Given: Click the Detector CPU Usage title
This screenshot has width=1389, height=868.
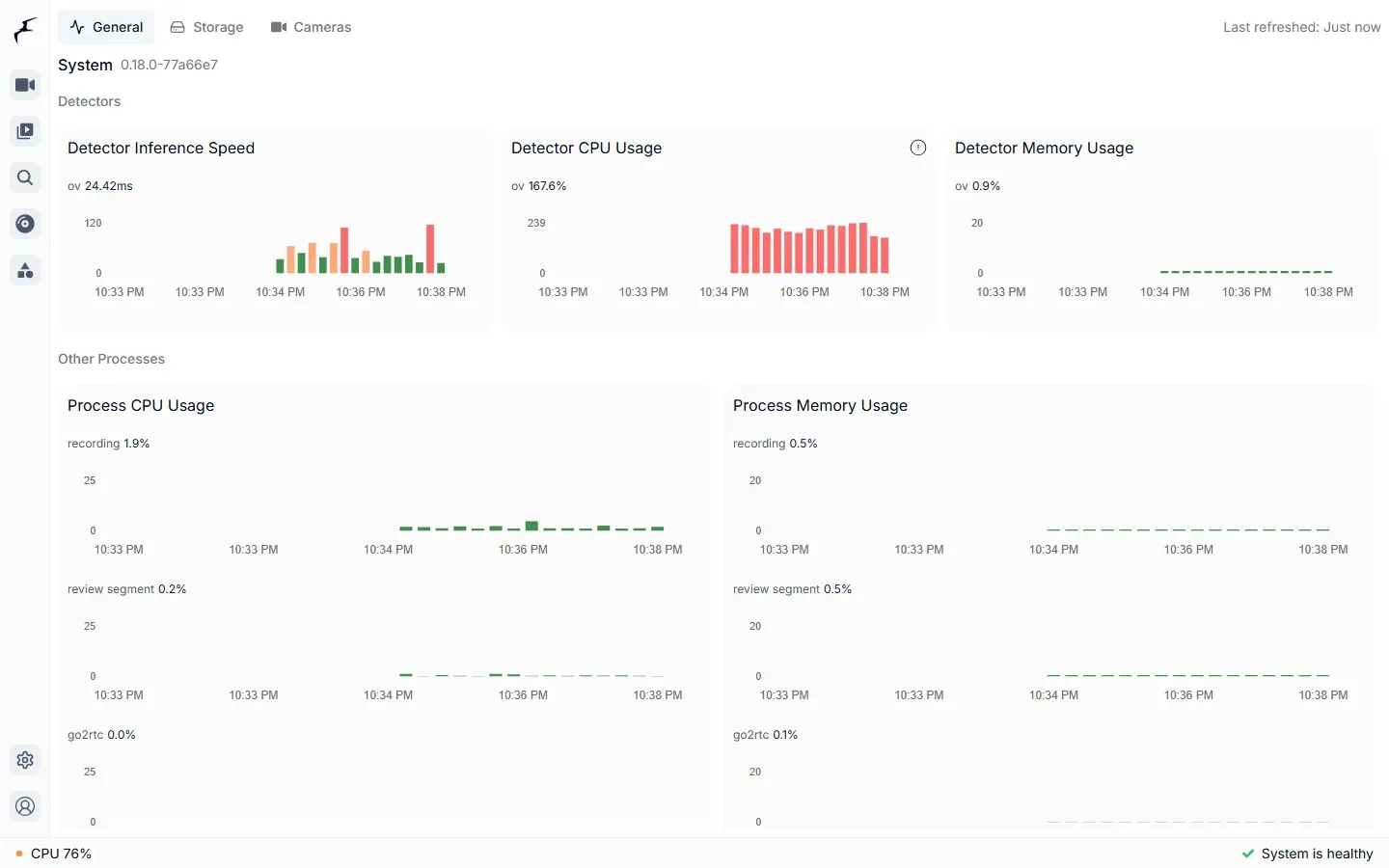Looking at the screenshot, I should pos(586,148).
